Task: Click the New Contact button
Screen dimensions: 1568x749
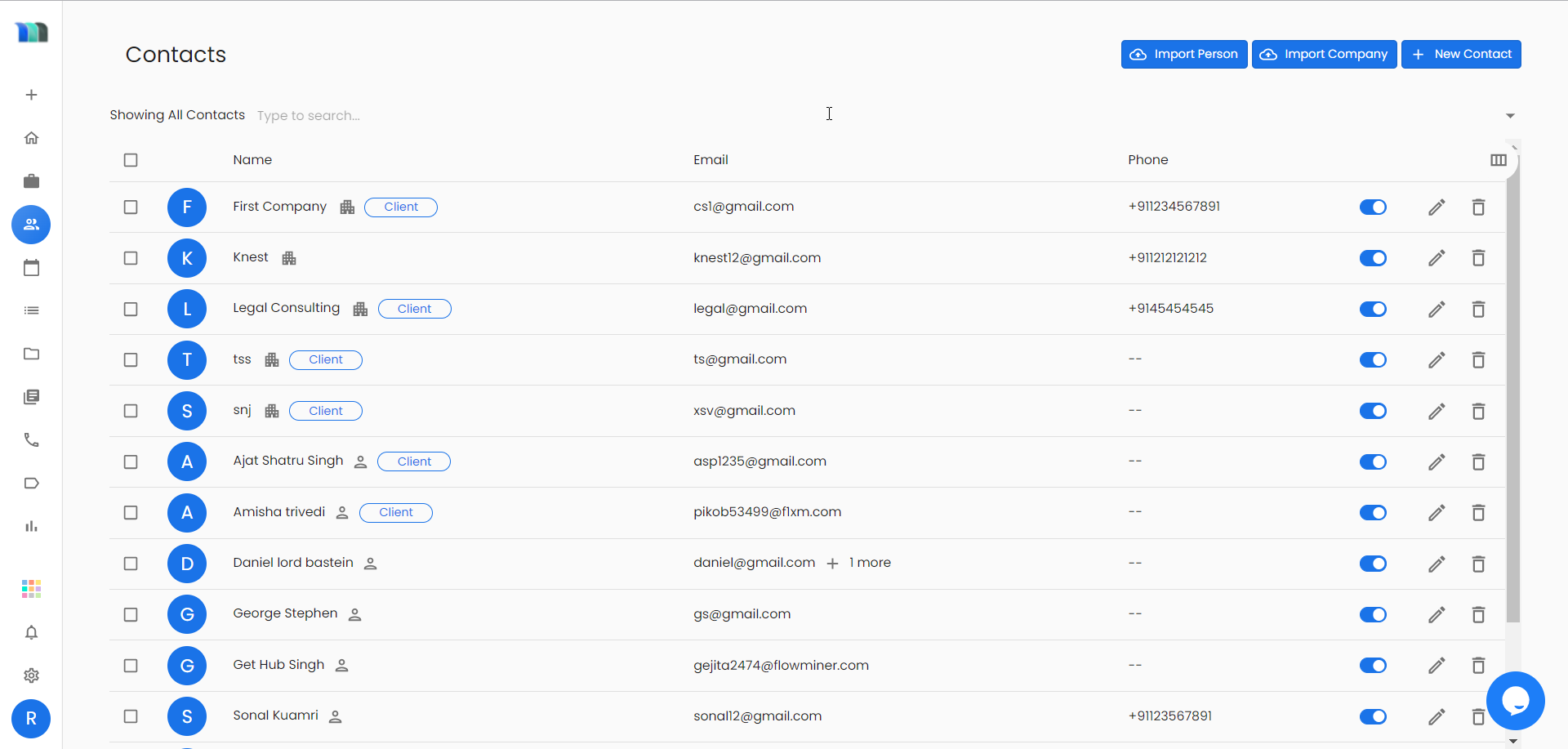Action: [1461, 54]
